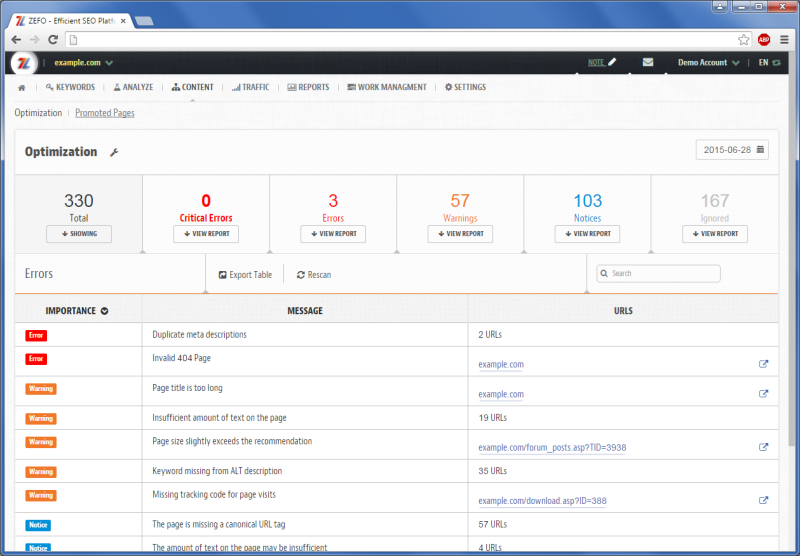800x556 pixels.
Task: Open the WORK MANAGMENT menu
Action: (x=387, y=87)
